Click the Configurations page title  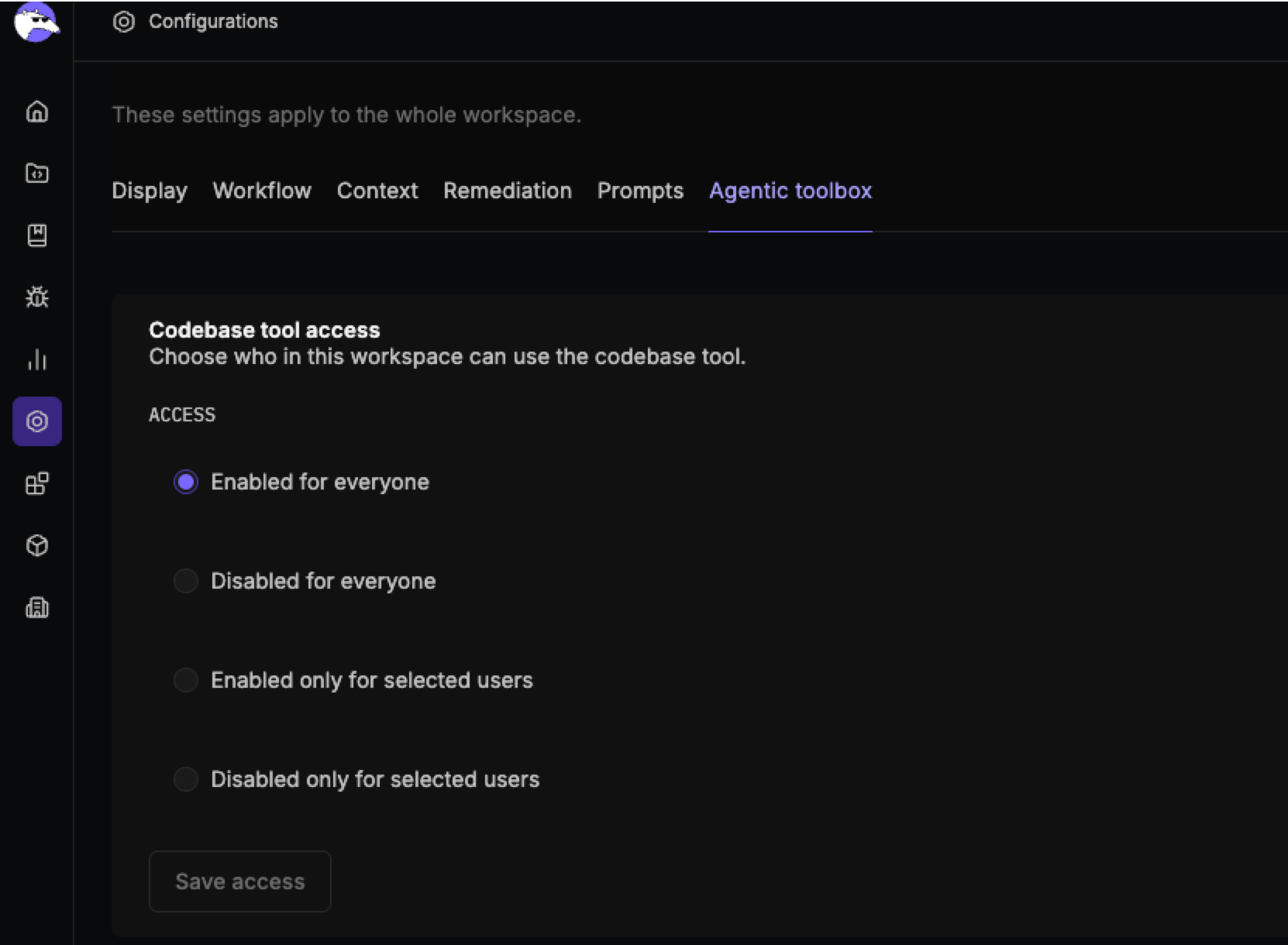pyautogui.click(x=213, y=22)
